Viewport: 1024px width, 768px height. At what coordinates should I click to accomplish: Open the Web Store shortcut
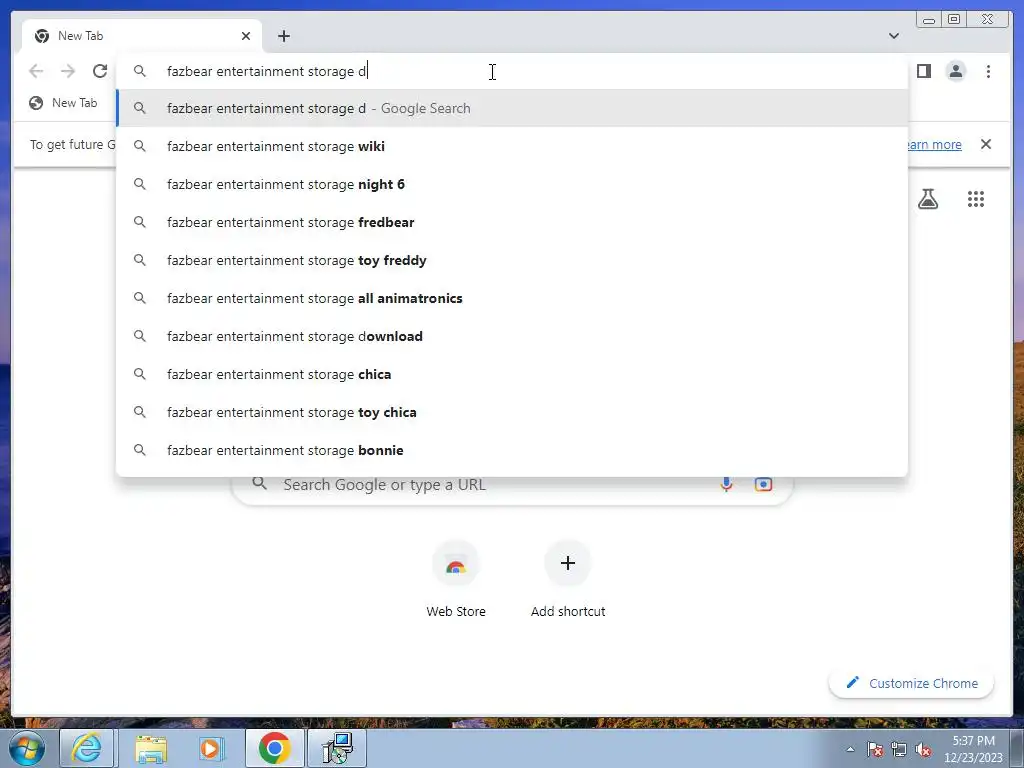(456, 580)
